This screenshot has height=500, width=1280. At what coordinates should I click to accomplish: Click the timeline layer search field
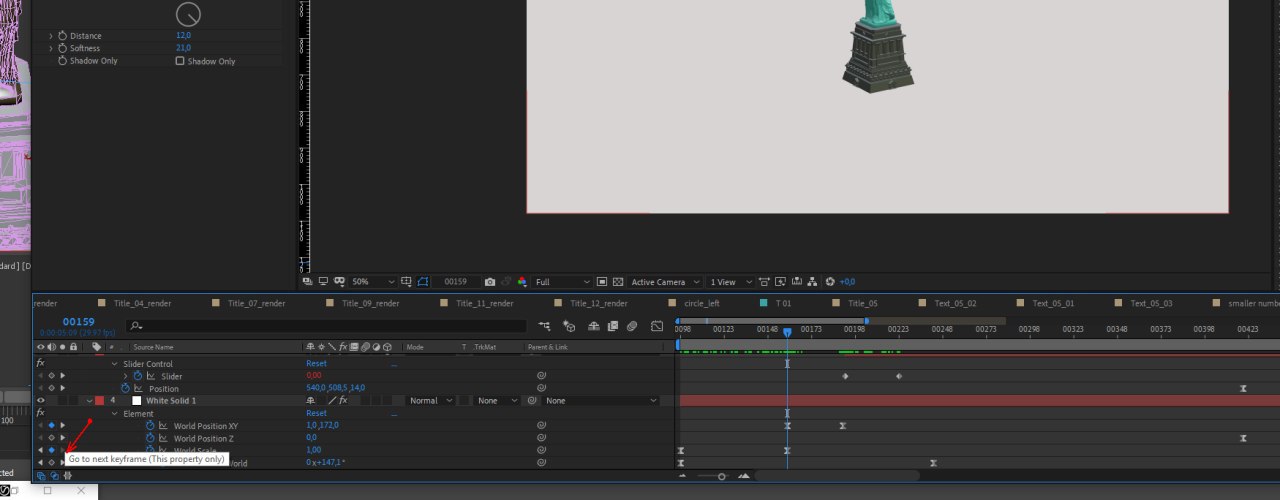pyautogui.click(x=327, y=326)
